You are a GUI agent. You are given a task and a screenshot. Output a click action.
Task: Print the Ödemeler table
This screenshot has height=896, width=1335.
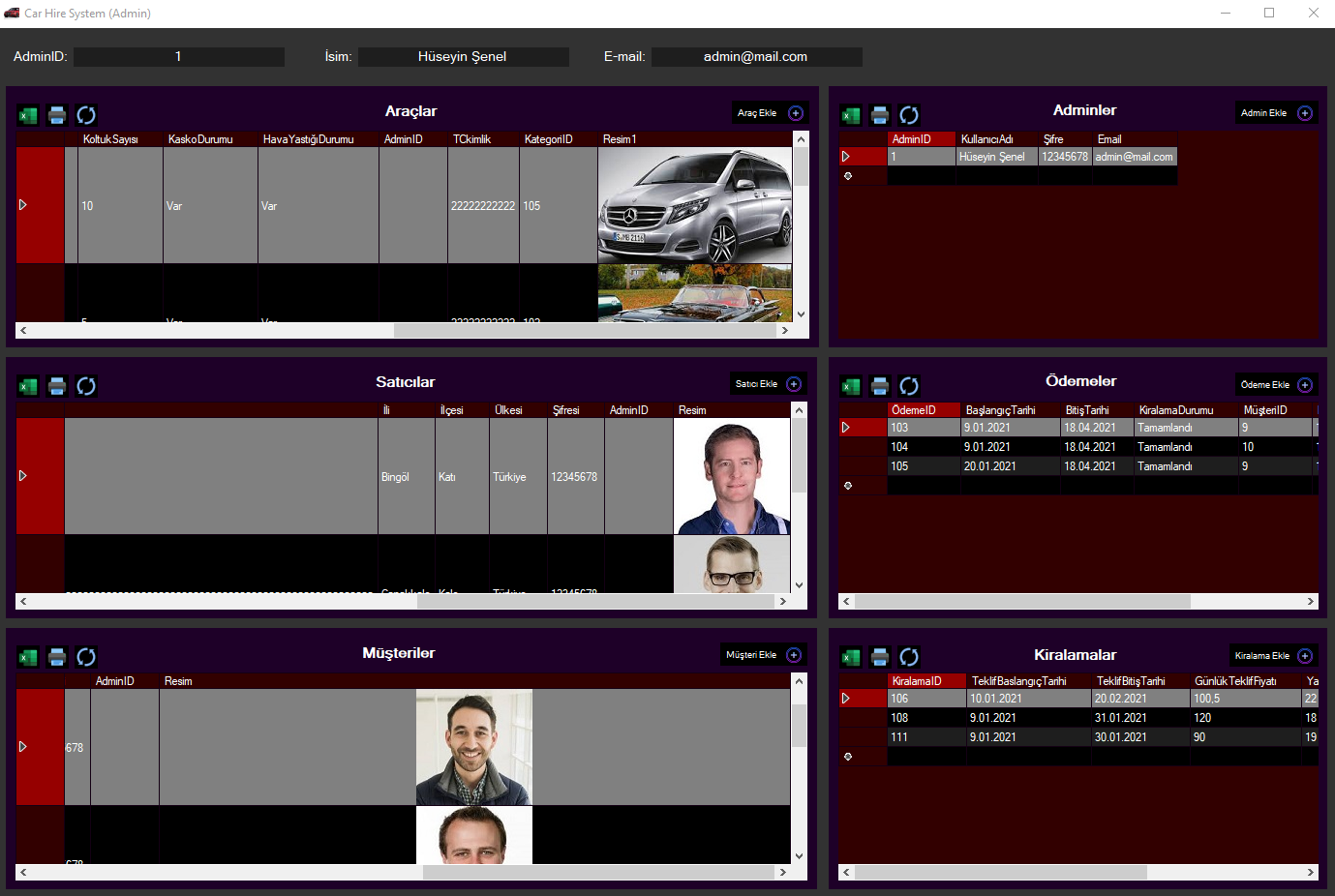click(880, 386)
